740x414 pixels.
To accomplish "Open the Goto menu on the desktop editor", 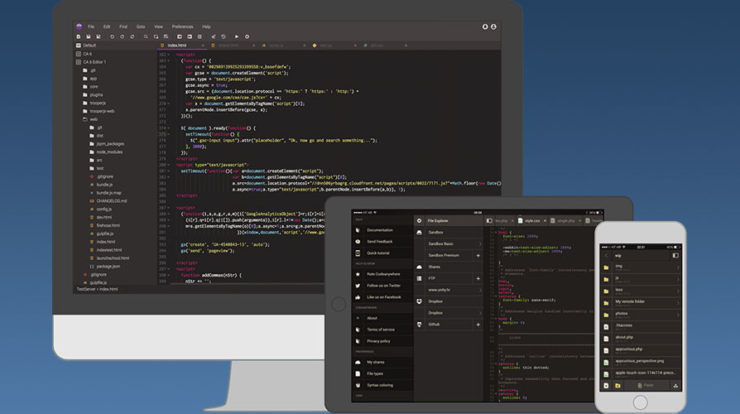I will (141, 27).
